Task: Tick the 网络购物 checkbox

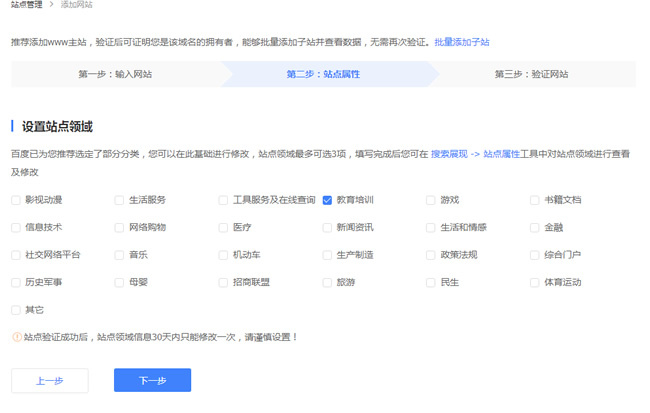Action: [x=120, y=227]
